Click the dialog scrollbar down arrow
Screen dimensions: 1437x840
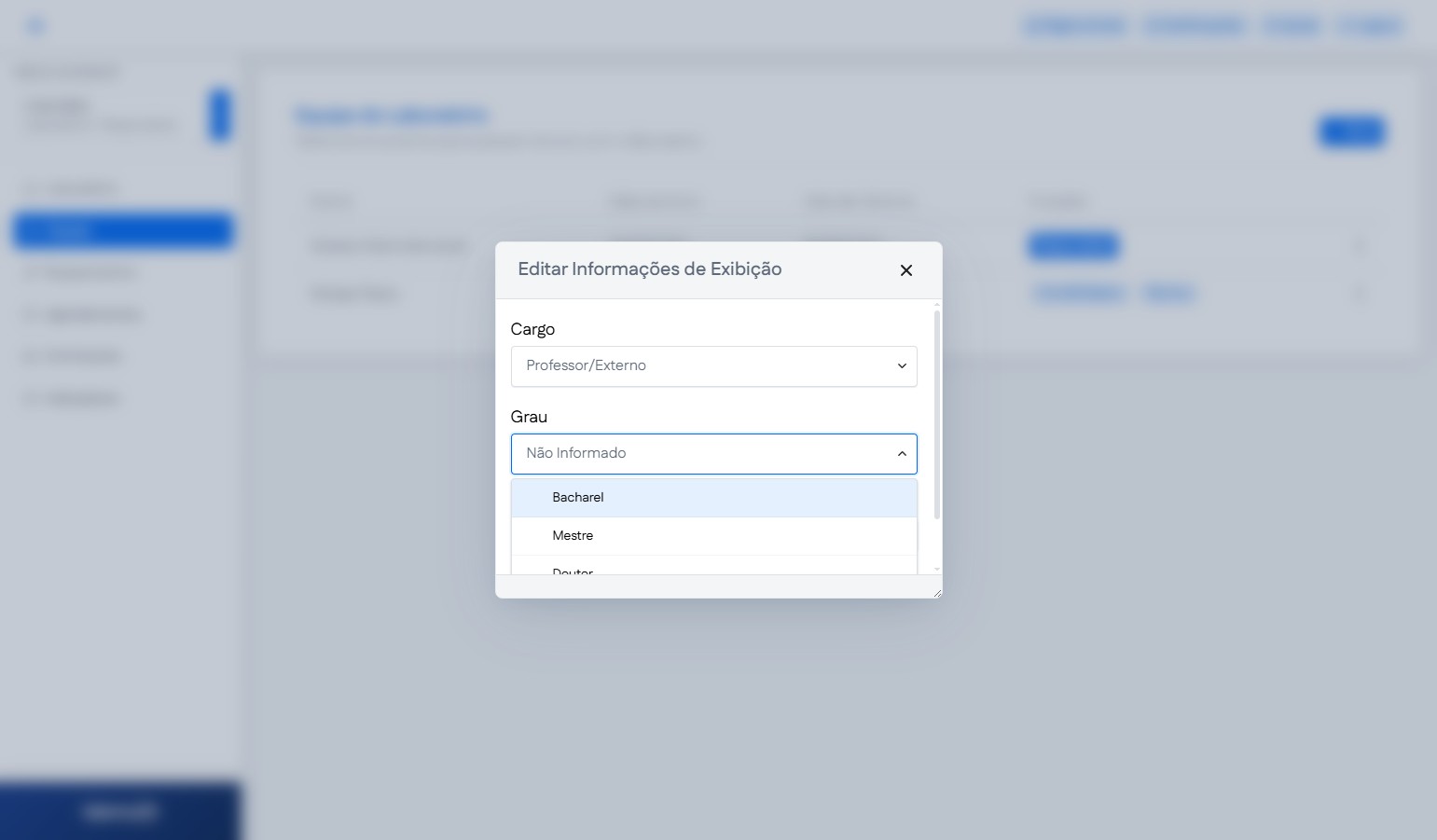pos(936,569)
